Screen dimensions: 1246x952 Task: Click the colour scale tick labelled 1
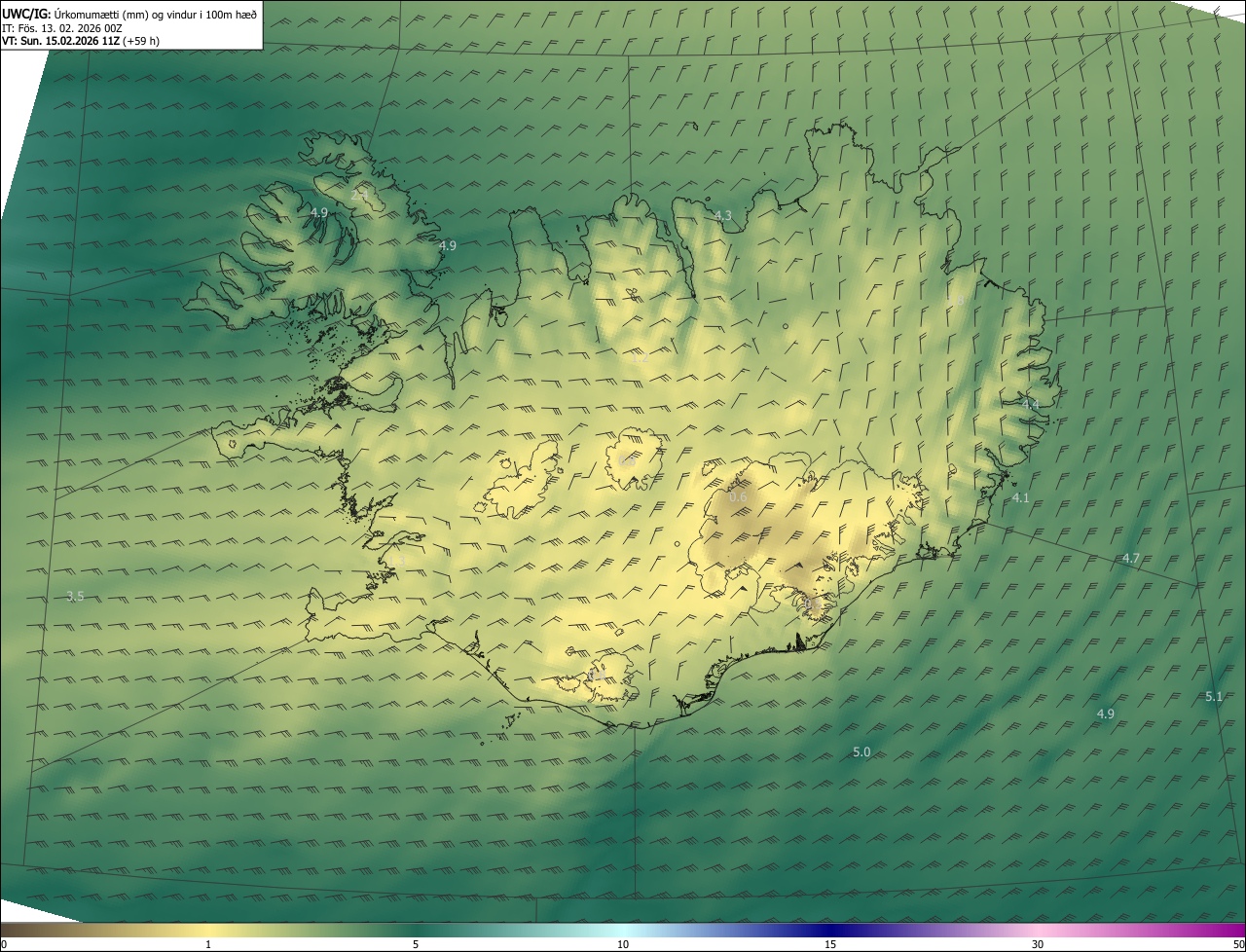click(208, 944)
